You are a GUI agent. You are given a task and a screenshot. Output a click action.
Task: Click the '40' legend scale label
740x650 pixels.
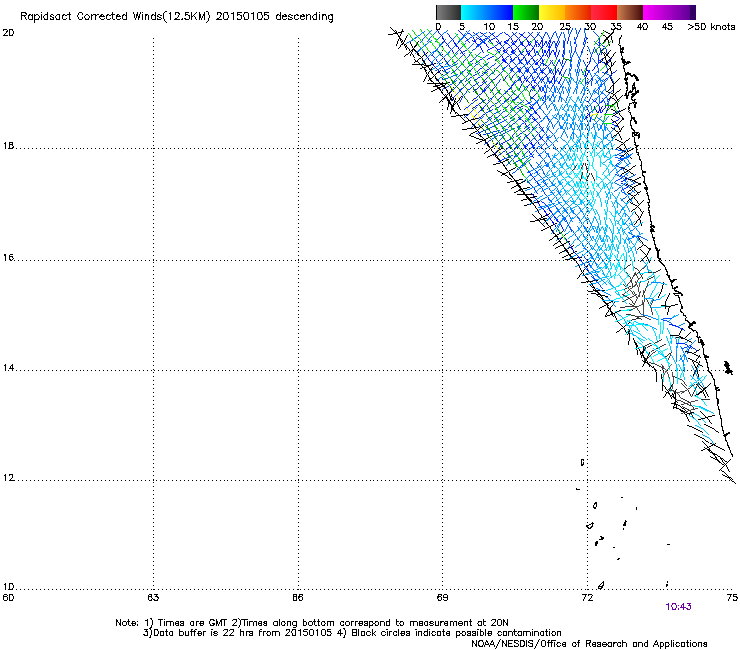point(642,27)
